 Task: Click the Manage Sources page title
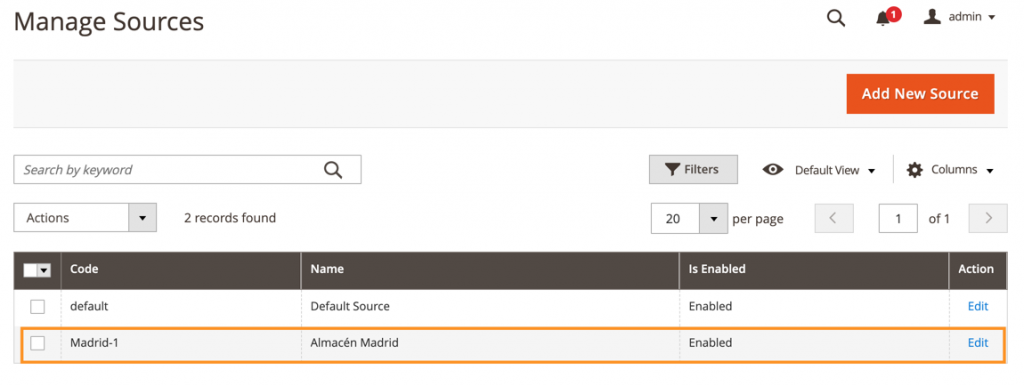(109, 22)
